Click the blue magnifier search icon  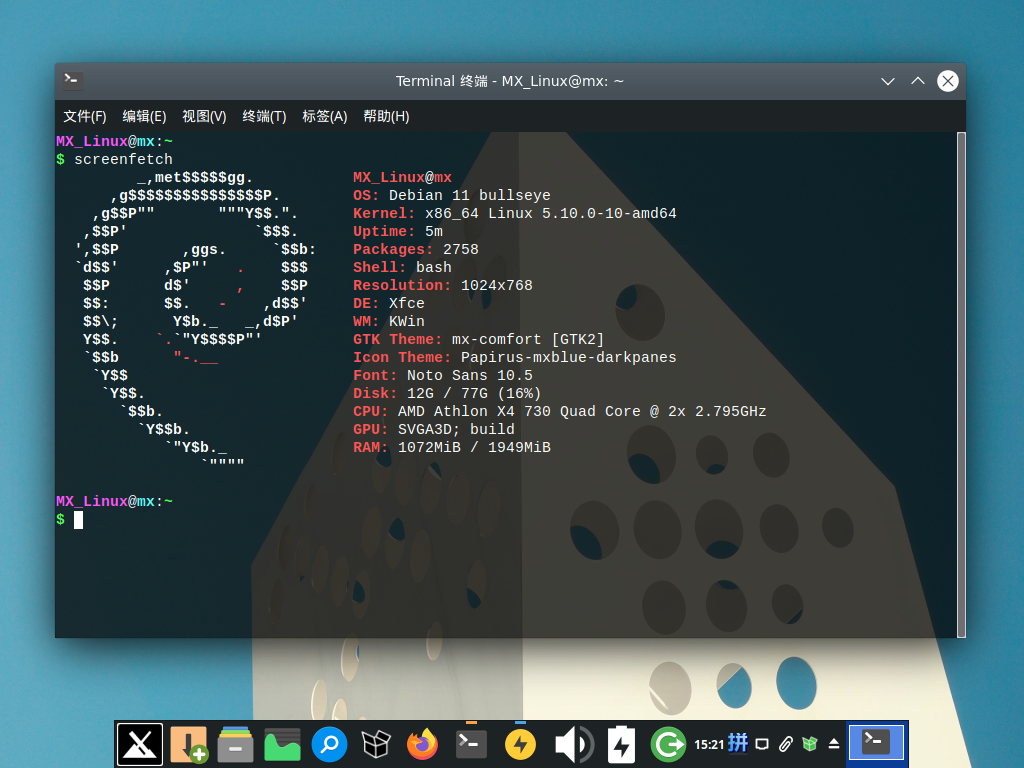tap(329, 744)
